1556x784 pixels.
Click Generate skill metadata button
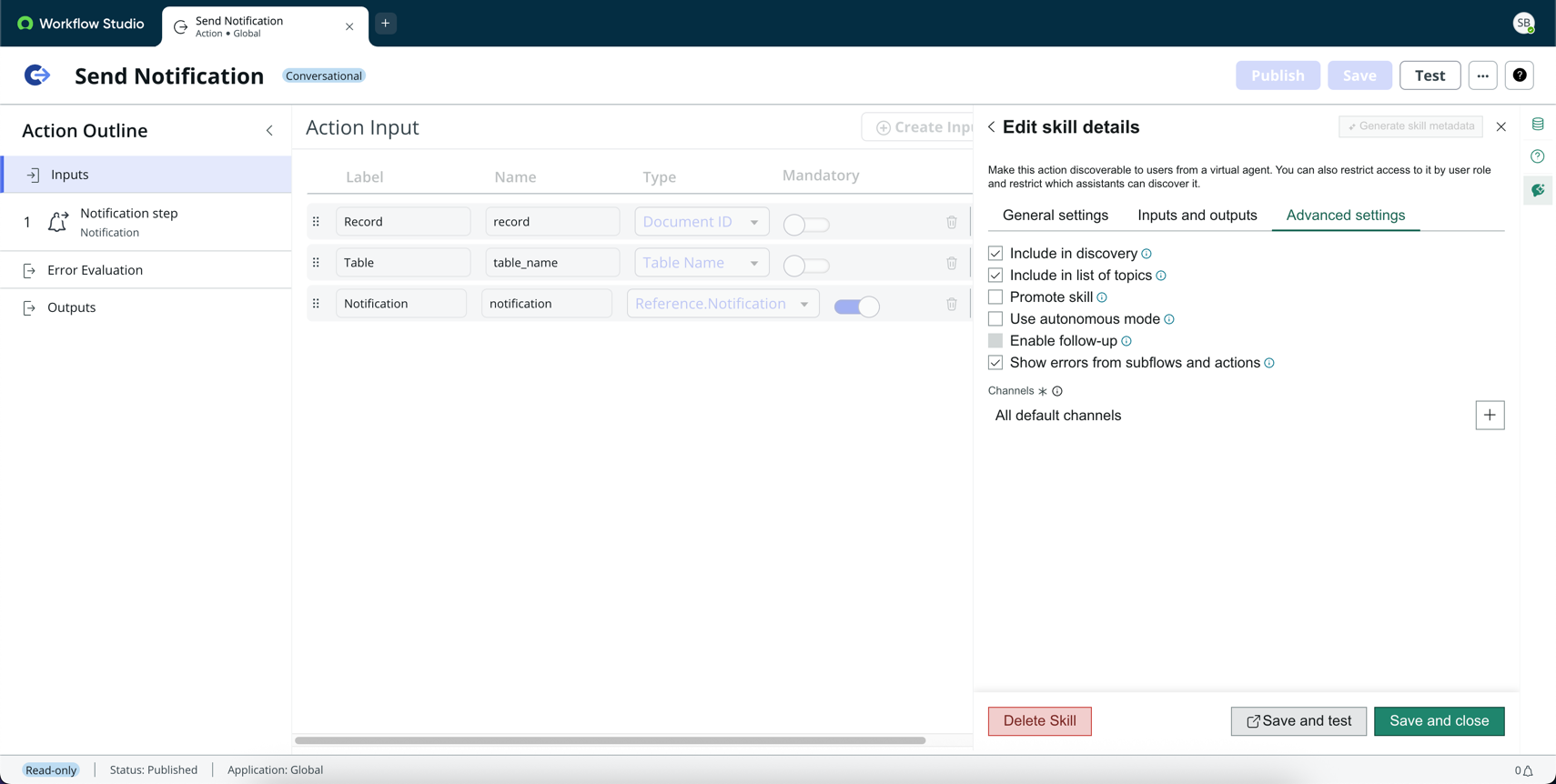click(1410, 126)
